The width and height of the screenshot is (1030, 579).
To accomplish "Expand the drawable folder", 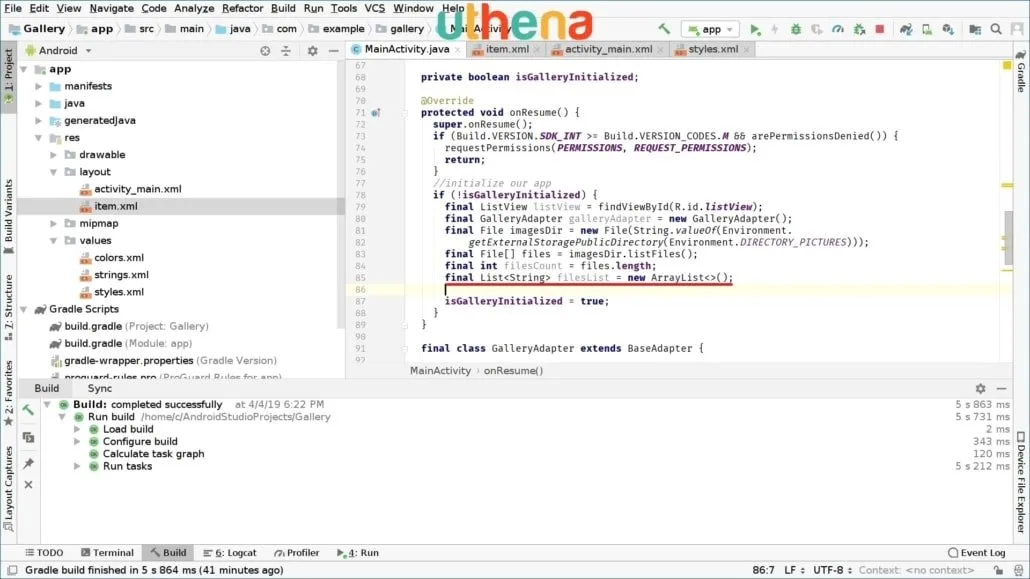I will click(54, 154).
